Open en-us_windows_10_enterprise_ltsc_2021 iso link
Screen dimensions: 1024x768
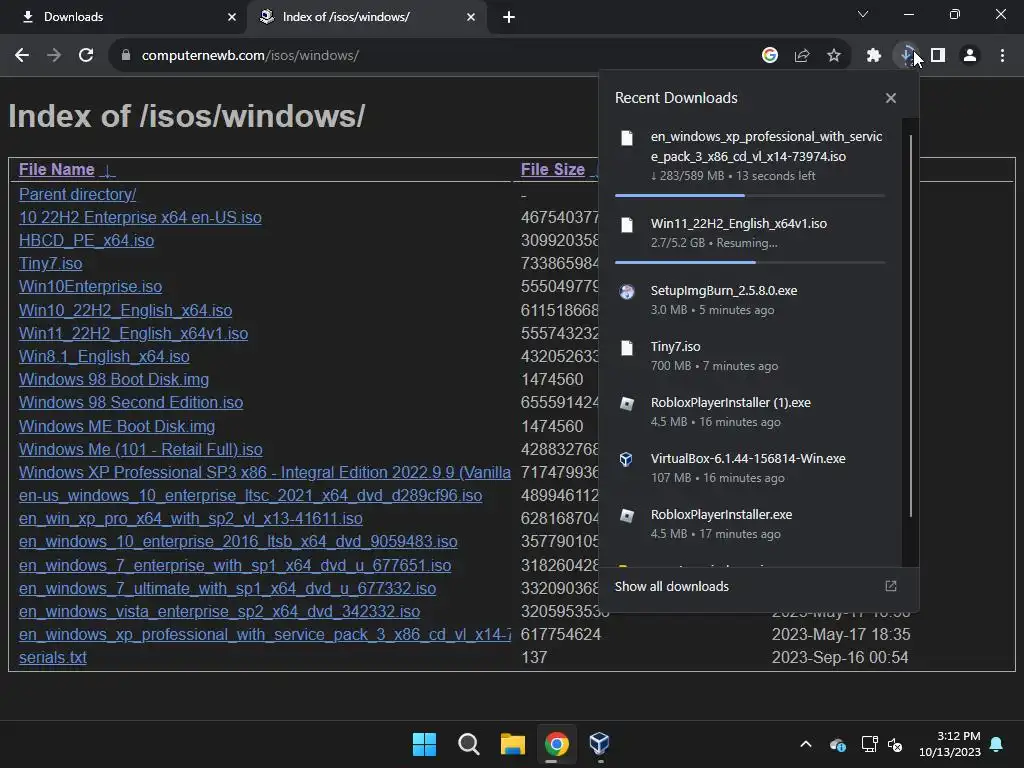click(x=250, y=496)
